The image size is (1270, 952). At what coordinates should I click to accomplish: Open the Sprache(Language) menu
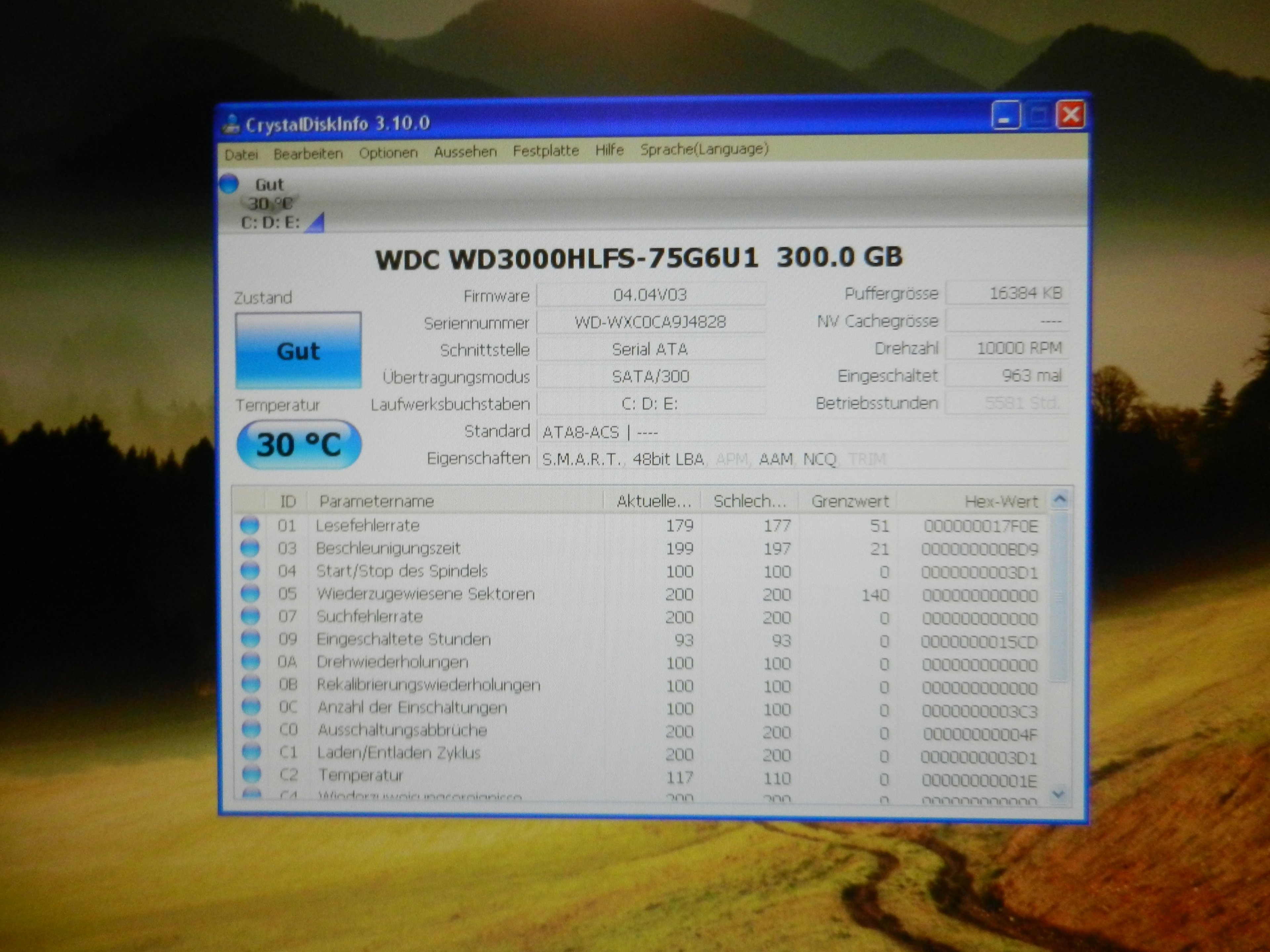(704, 149)
